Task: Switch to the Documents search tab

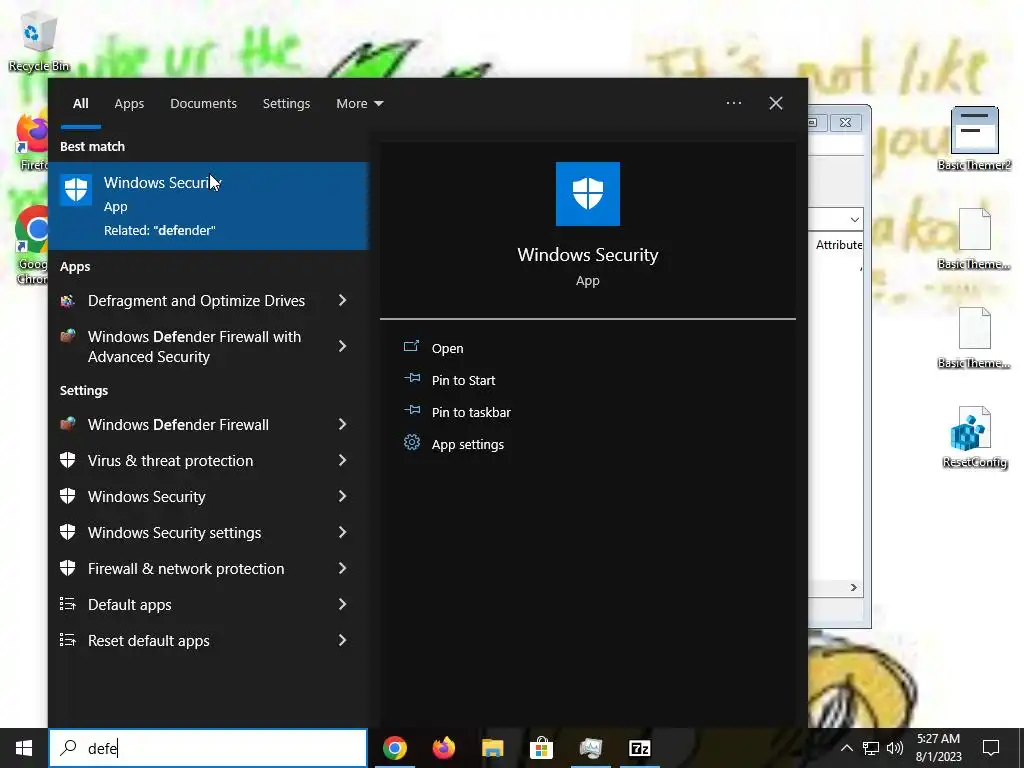Action: (203, 103)
